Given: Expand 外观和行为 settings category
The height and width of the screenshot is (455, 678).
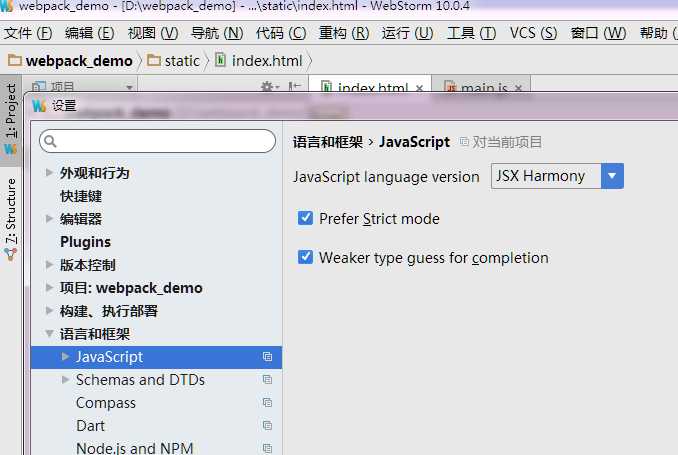Looking at the screenshot, I should (x=49, y=173).
